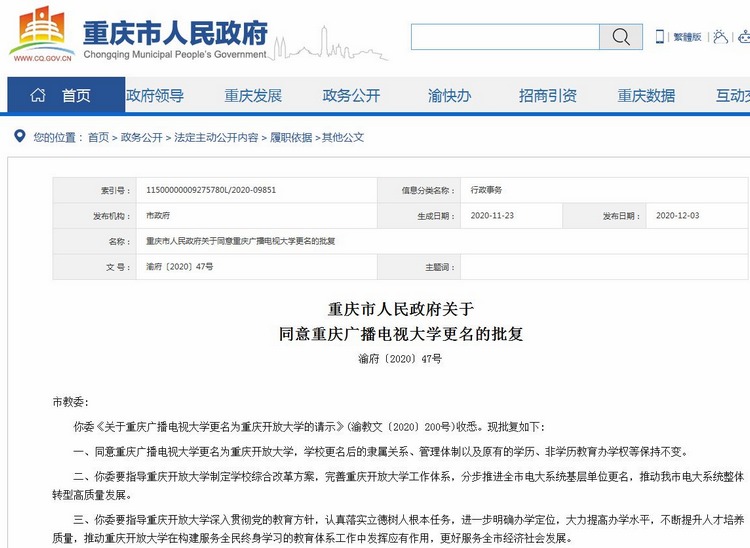This screenshot has width=750, height=548.
Task: Open the 政府领导 menu
Action: 155,96
